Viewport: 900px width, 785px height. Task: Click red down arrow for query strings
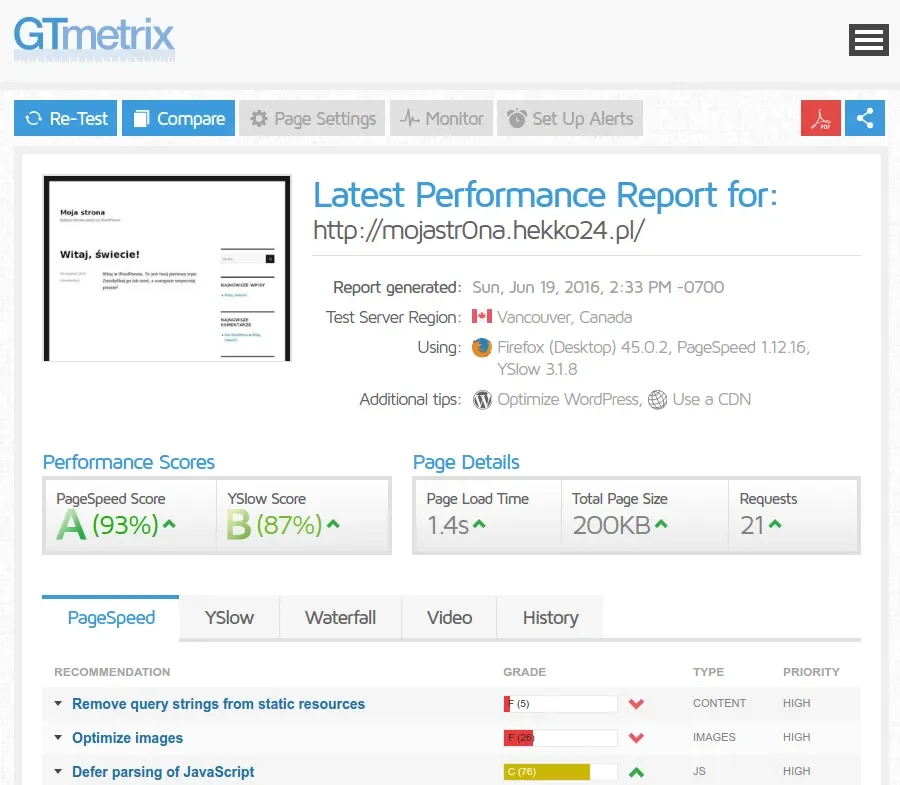(636, 704)
